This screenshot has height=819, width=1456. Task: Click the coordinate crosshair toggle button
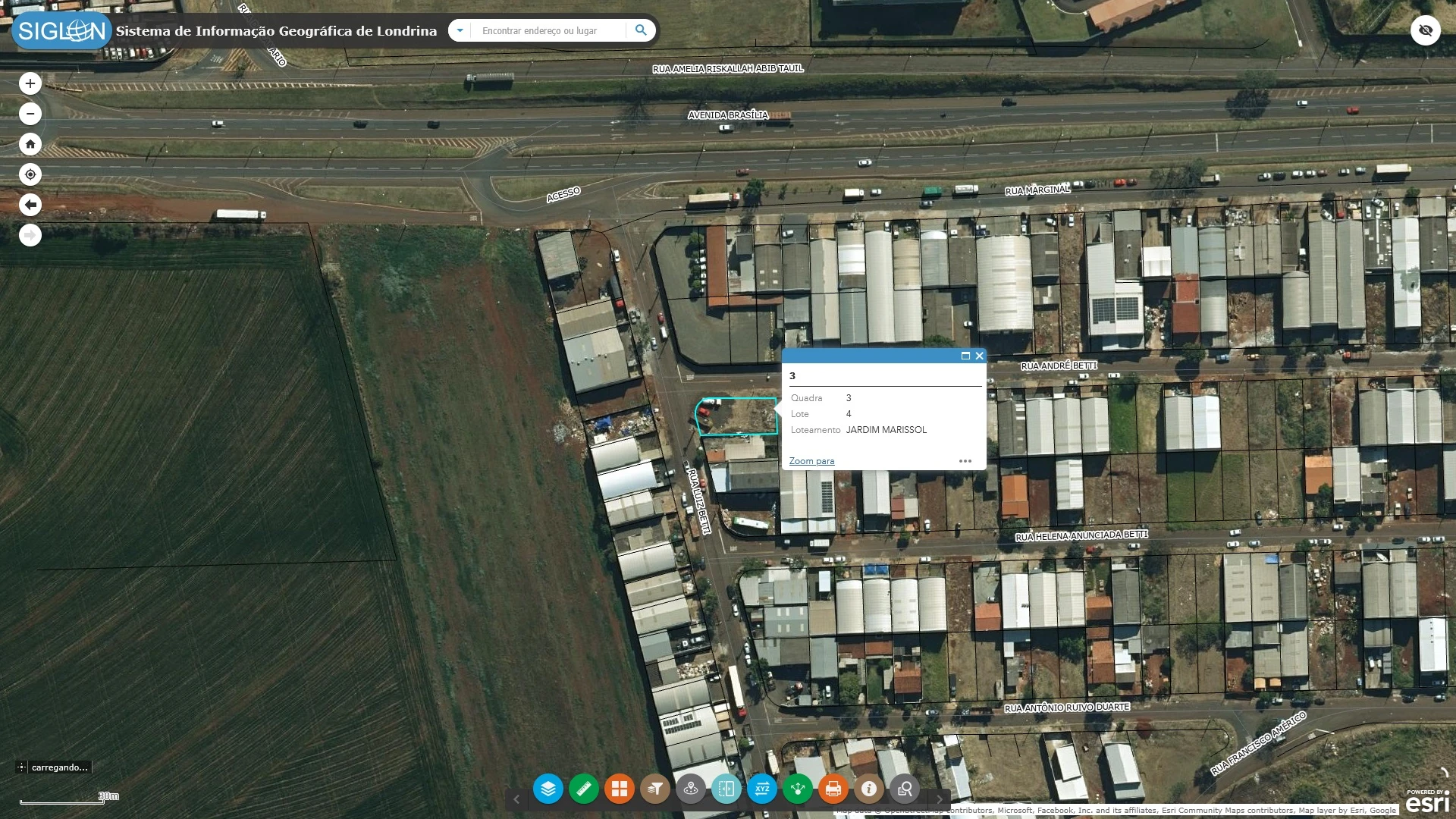[21, 767]
